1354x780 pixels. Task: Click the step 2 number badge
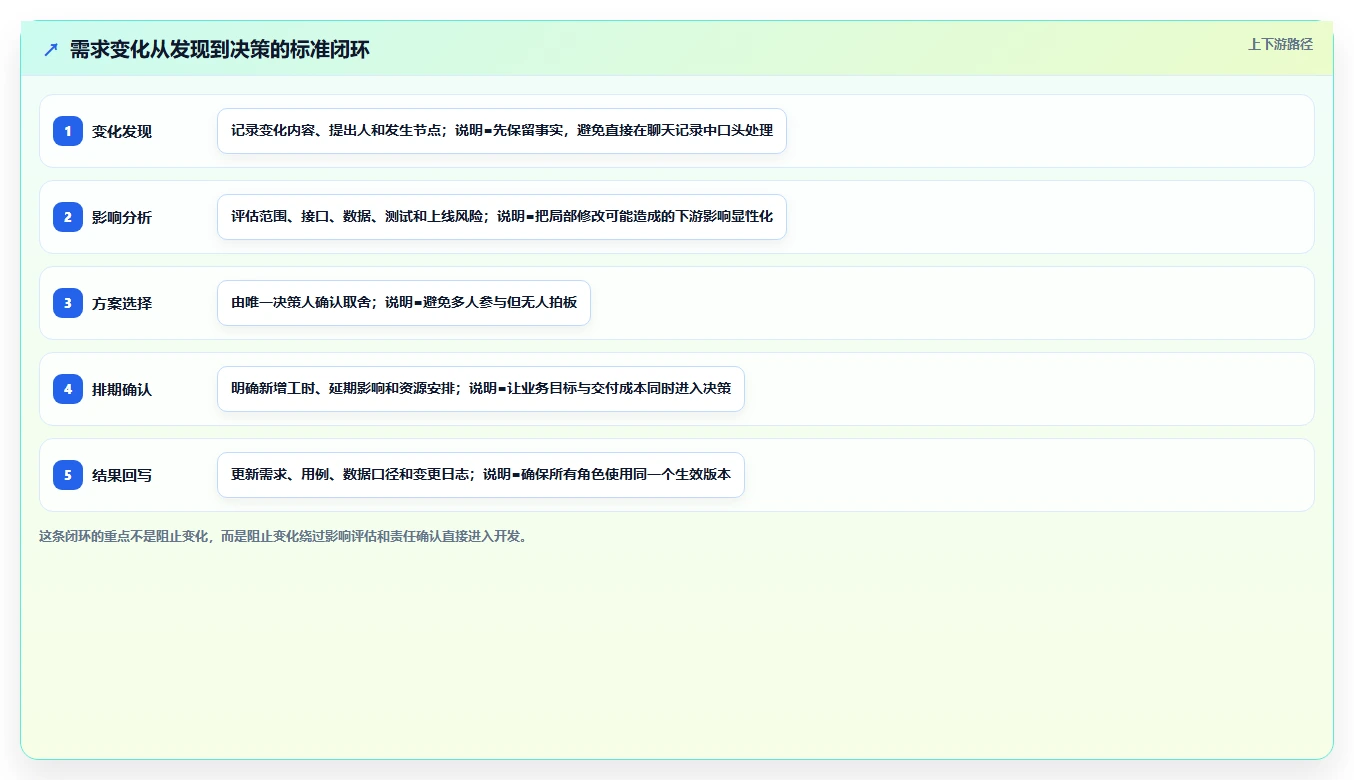(68, 217)
